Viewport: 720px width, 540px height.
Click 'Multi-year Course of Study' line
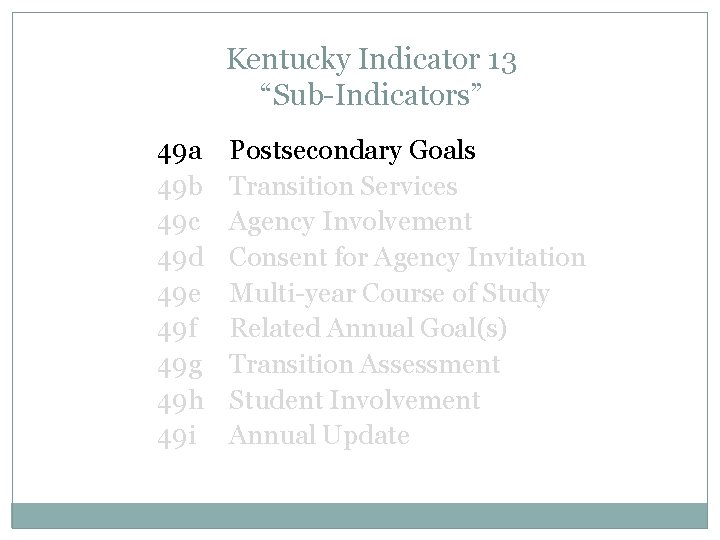click(389, 294)
